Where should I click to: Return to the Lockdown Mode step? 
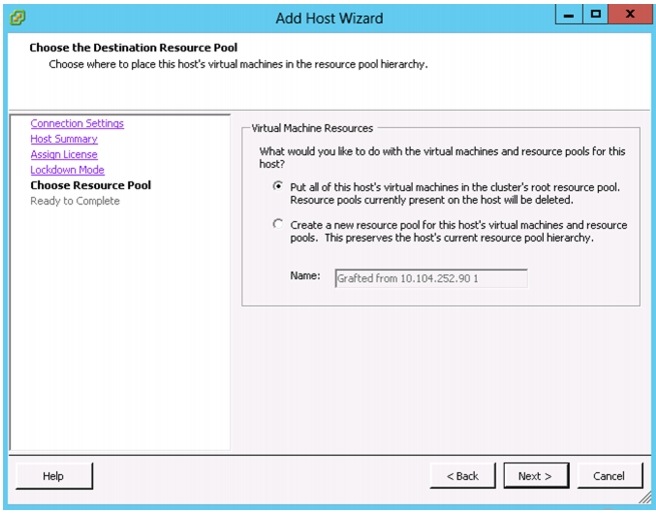click(67, 170)
